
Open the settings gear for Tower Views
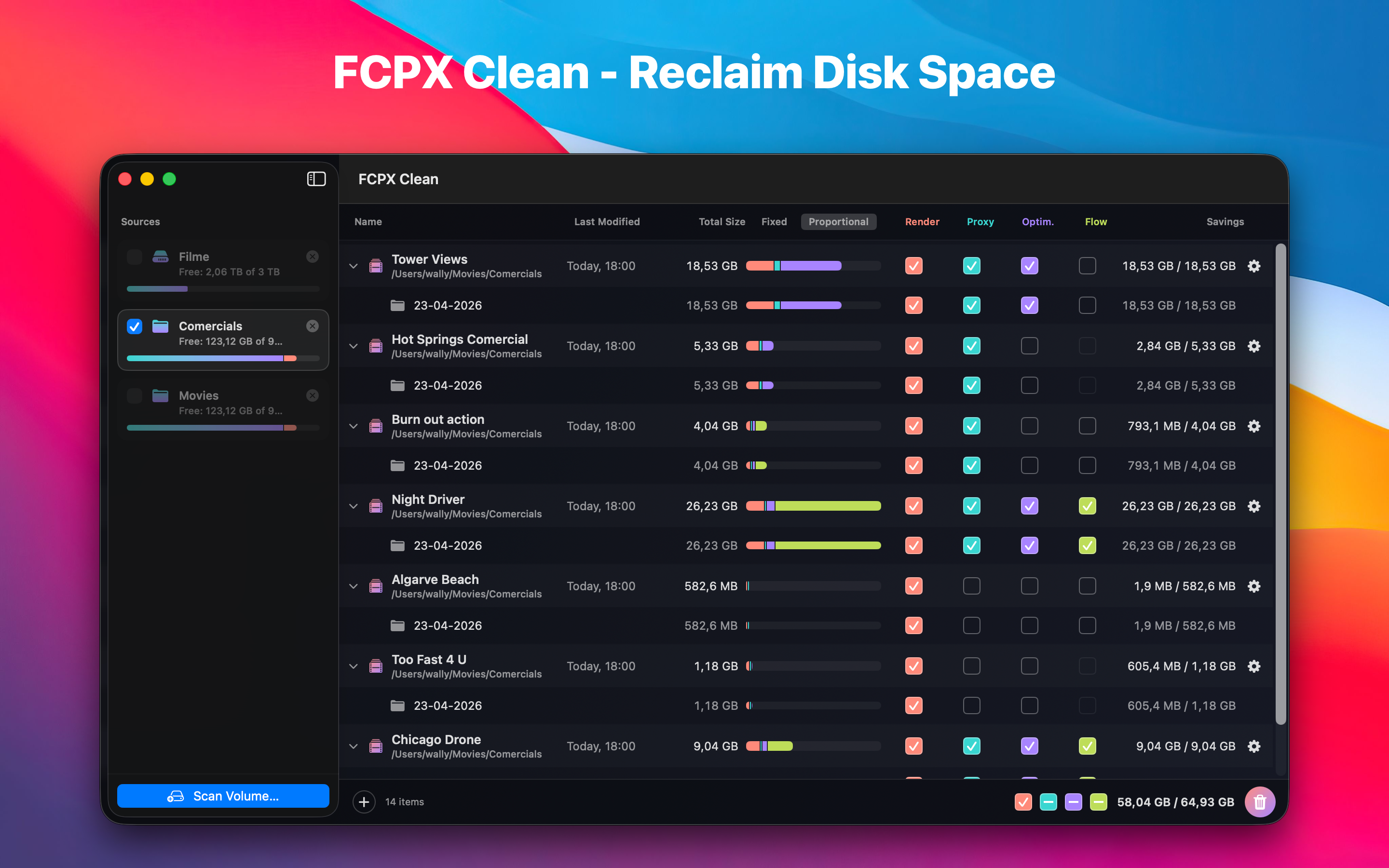pos(1254,266)
